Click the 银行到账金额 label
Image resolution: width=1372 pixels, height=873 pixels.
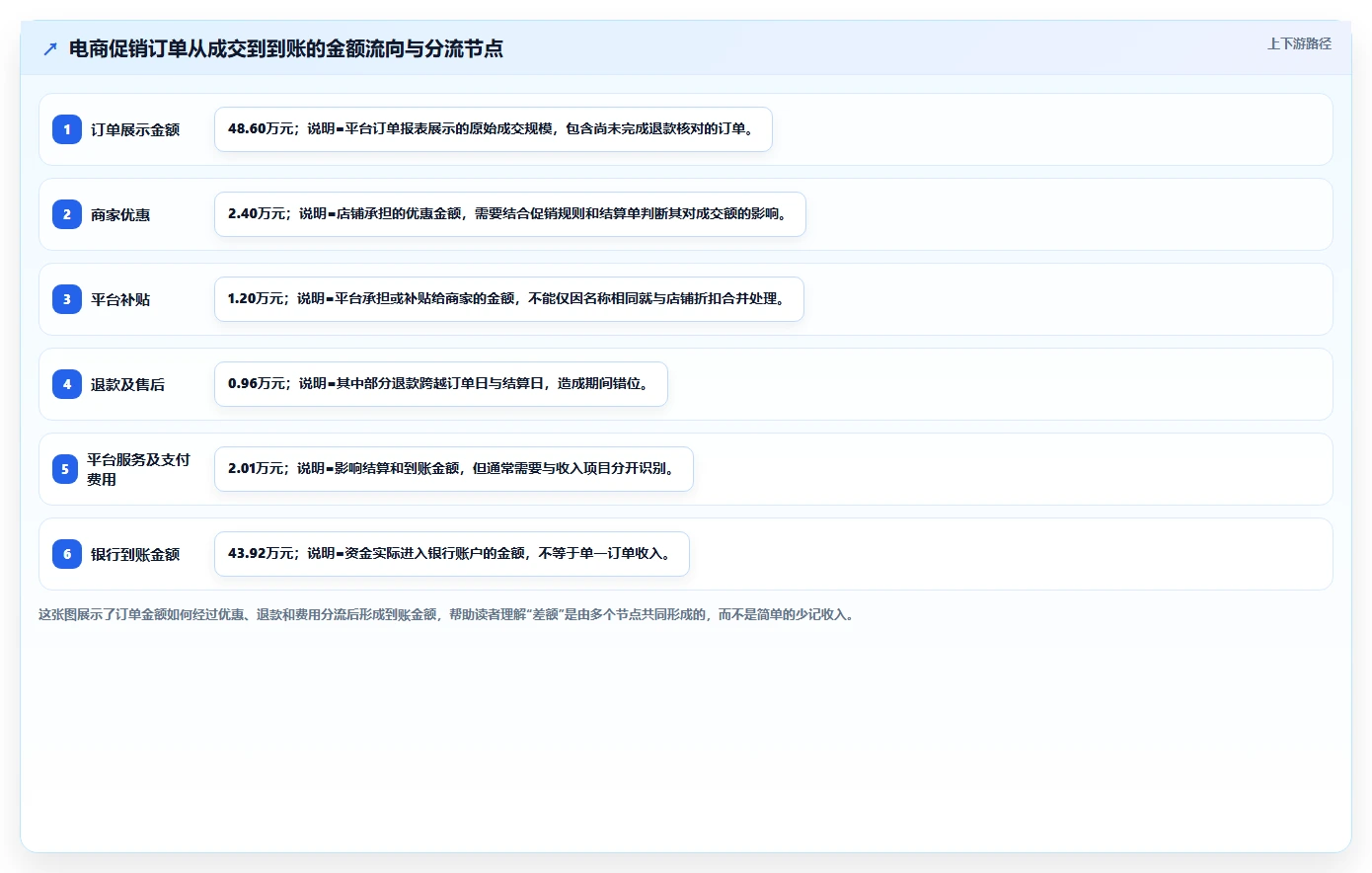(135, 554)
